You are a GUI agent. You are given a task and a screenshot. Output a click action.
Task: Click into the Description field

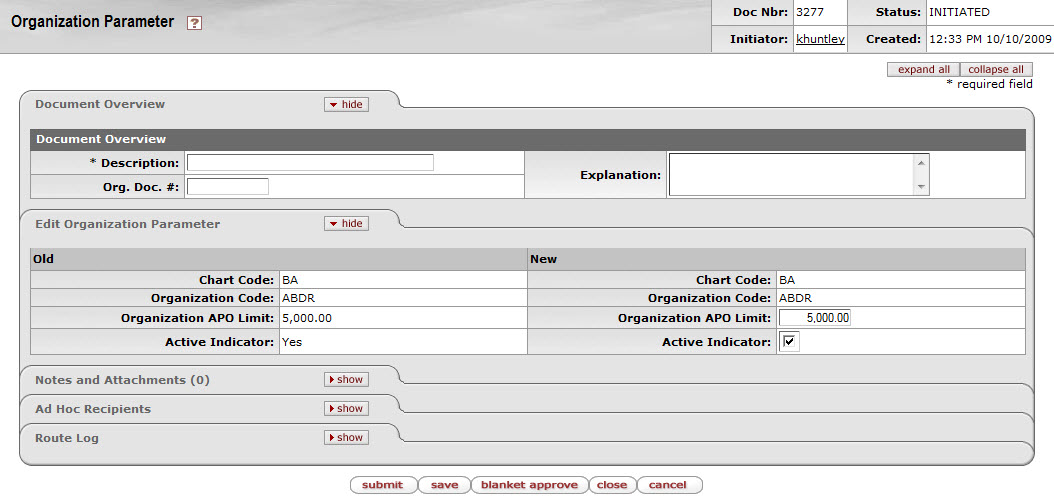(x=310, y=163)
